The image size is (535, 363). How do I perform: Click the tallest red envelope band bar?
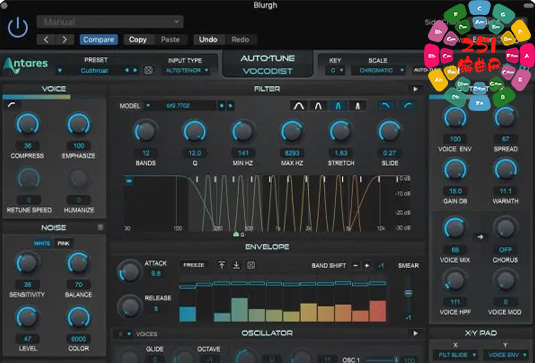tap(378, 310)
